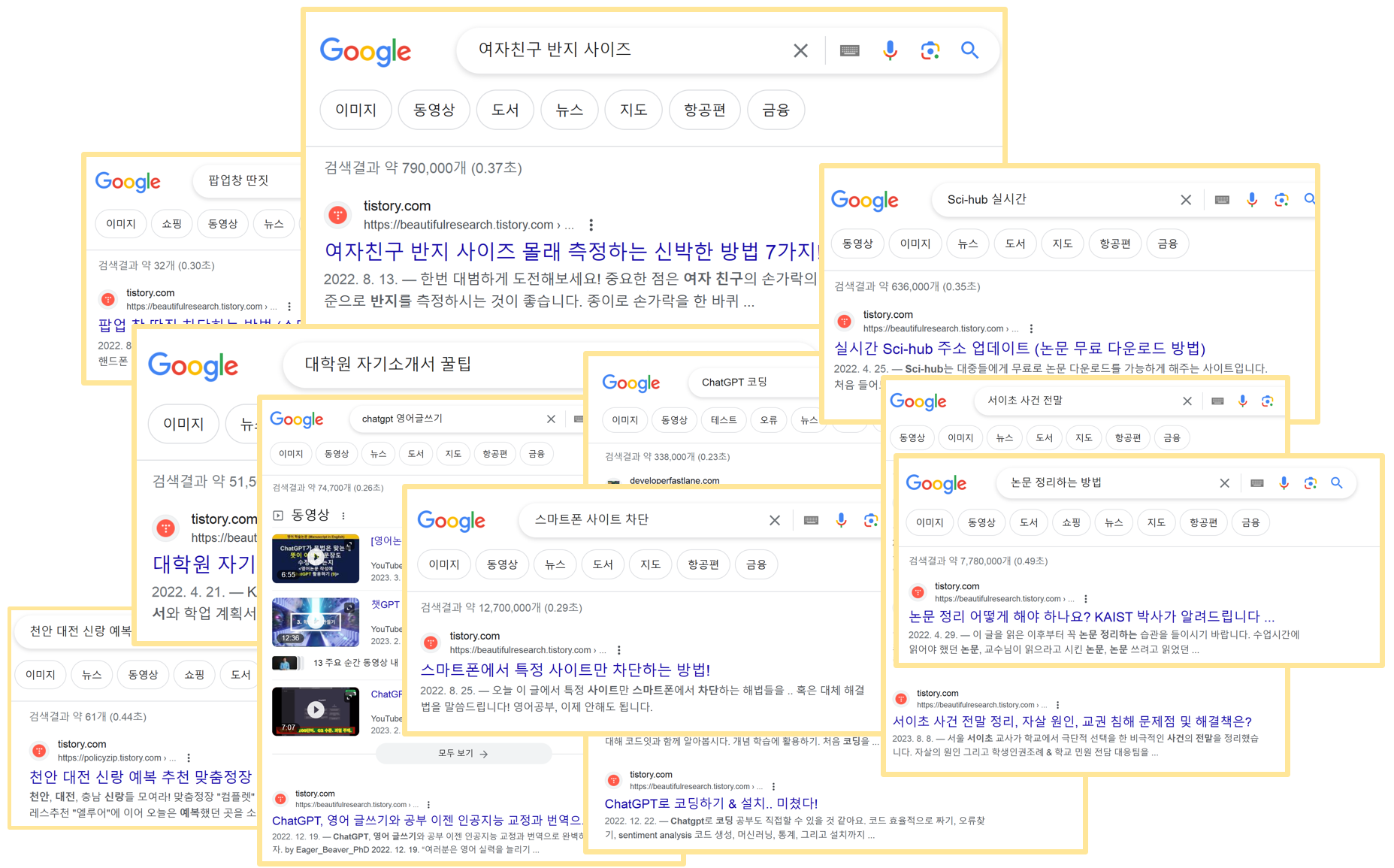Open the three-dot menu next to beautifulresearch 반지 result
Screen dimensions: 1394x868
click(x=591, y=224)
